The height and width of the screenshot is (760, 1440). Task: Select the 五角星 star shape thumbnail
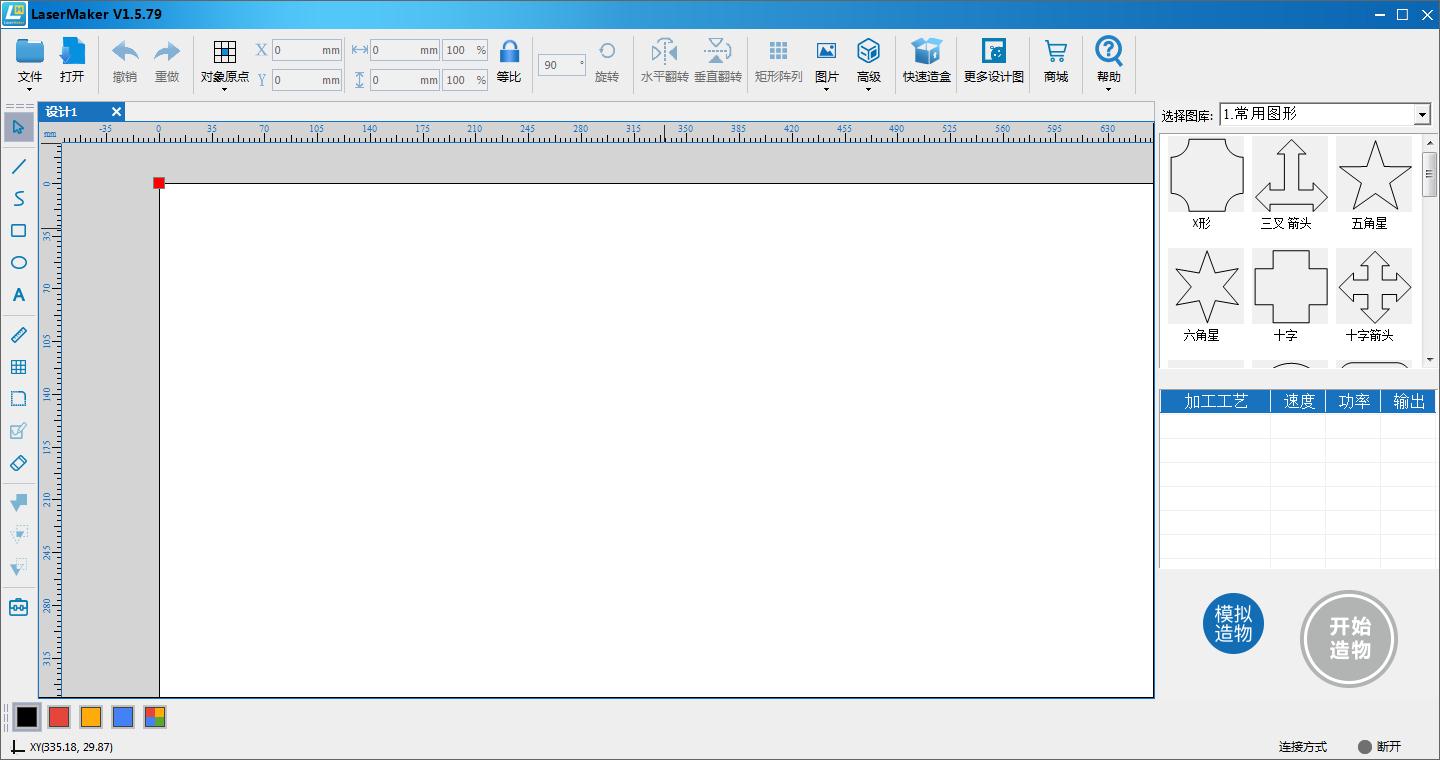pos(1373,176)
